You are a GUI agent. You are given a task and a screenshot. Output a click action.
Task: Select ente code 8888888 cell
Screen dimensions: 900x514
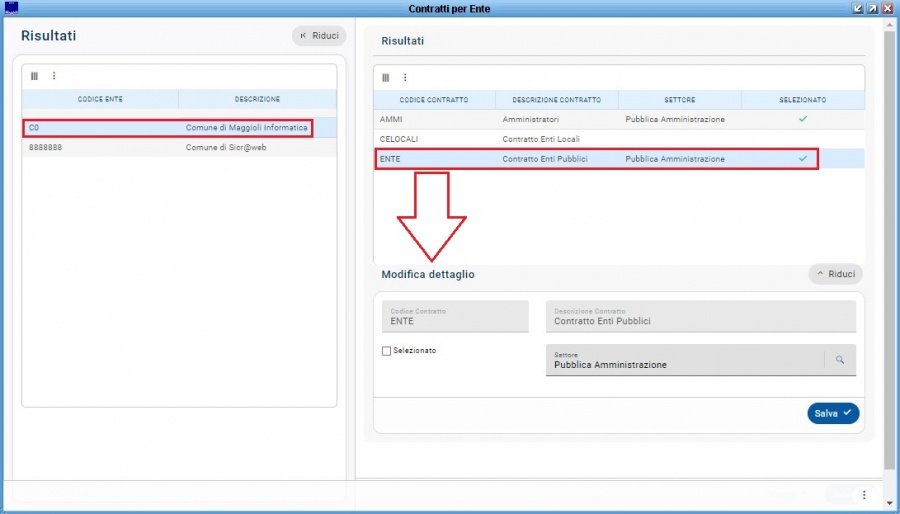click(45, 147)
